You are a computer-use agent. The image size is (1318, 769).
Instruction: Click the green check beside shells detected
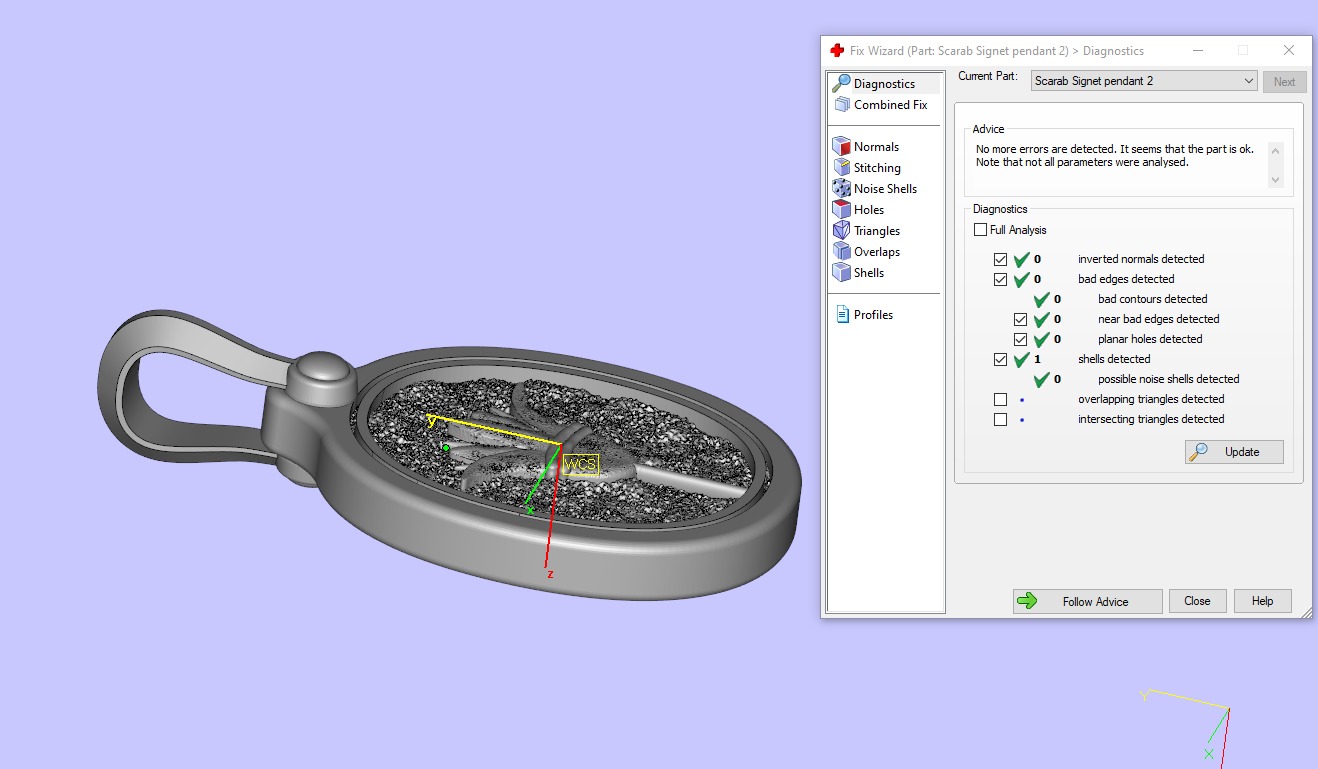point(1021,359)
